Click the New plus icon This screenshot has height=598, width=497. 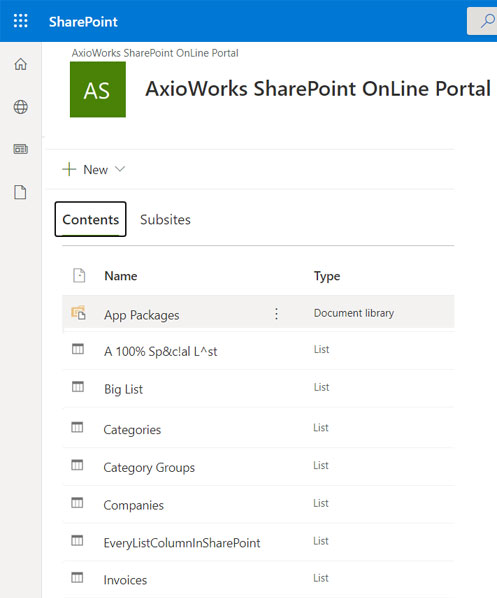pos(69,169)
